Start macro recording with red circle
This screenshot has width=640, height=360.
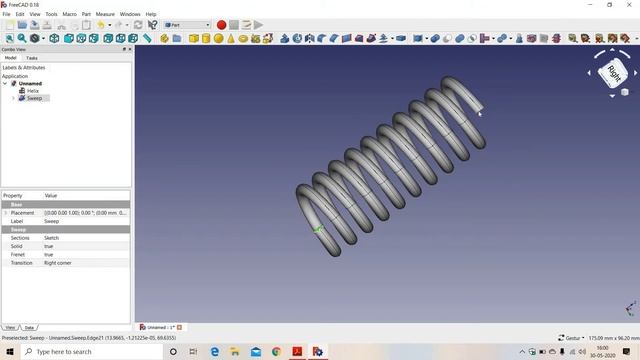[x=221, y=25]
